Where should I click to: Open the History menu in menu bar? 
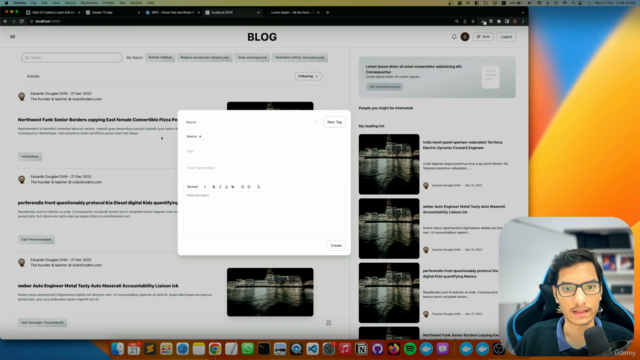(70, 3)
